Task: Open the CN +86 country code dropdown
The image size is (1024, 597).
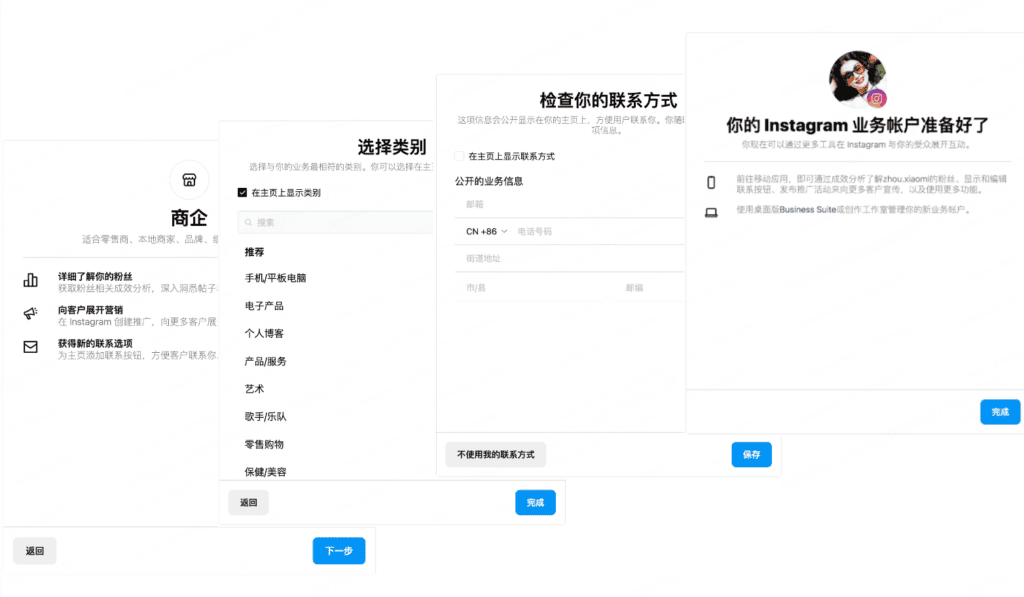Action: click(x=487, y=232)
